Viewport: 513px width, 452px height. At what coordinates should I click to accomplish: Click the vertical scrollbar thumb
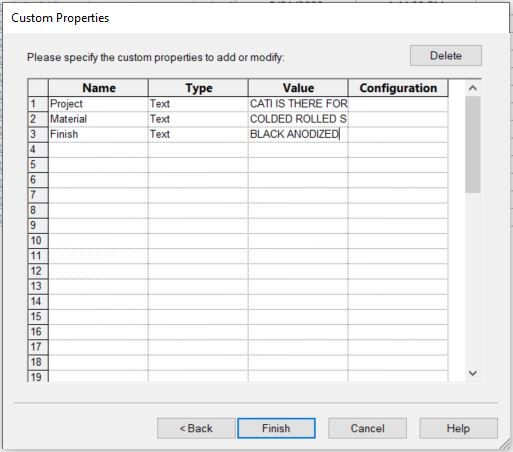473,145
